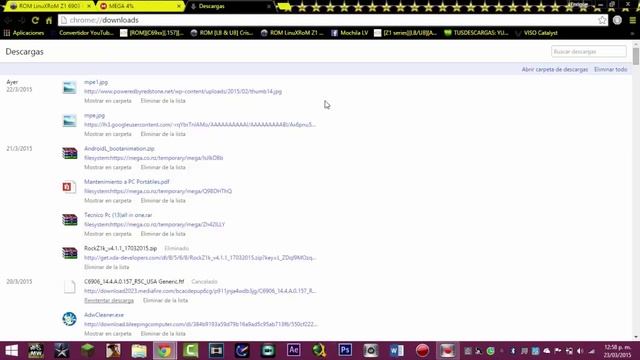The image size is (640, 360).
Task: Click the Chrome icon in the taskbar
Action: click(164, 351)
